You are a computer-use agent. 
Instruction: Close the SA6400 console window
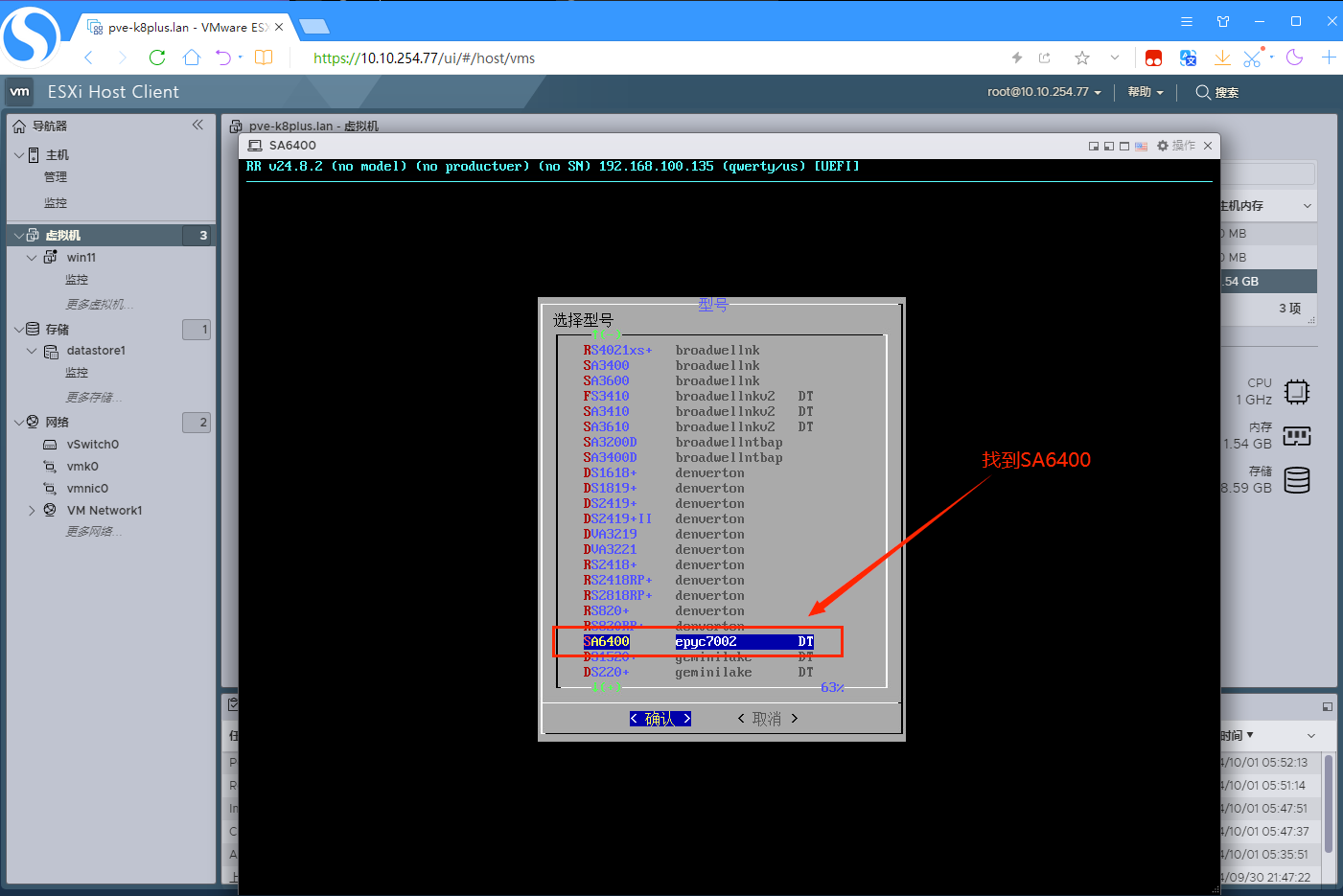(1208, 146)
